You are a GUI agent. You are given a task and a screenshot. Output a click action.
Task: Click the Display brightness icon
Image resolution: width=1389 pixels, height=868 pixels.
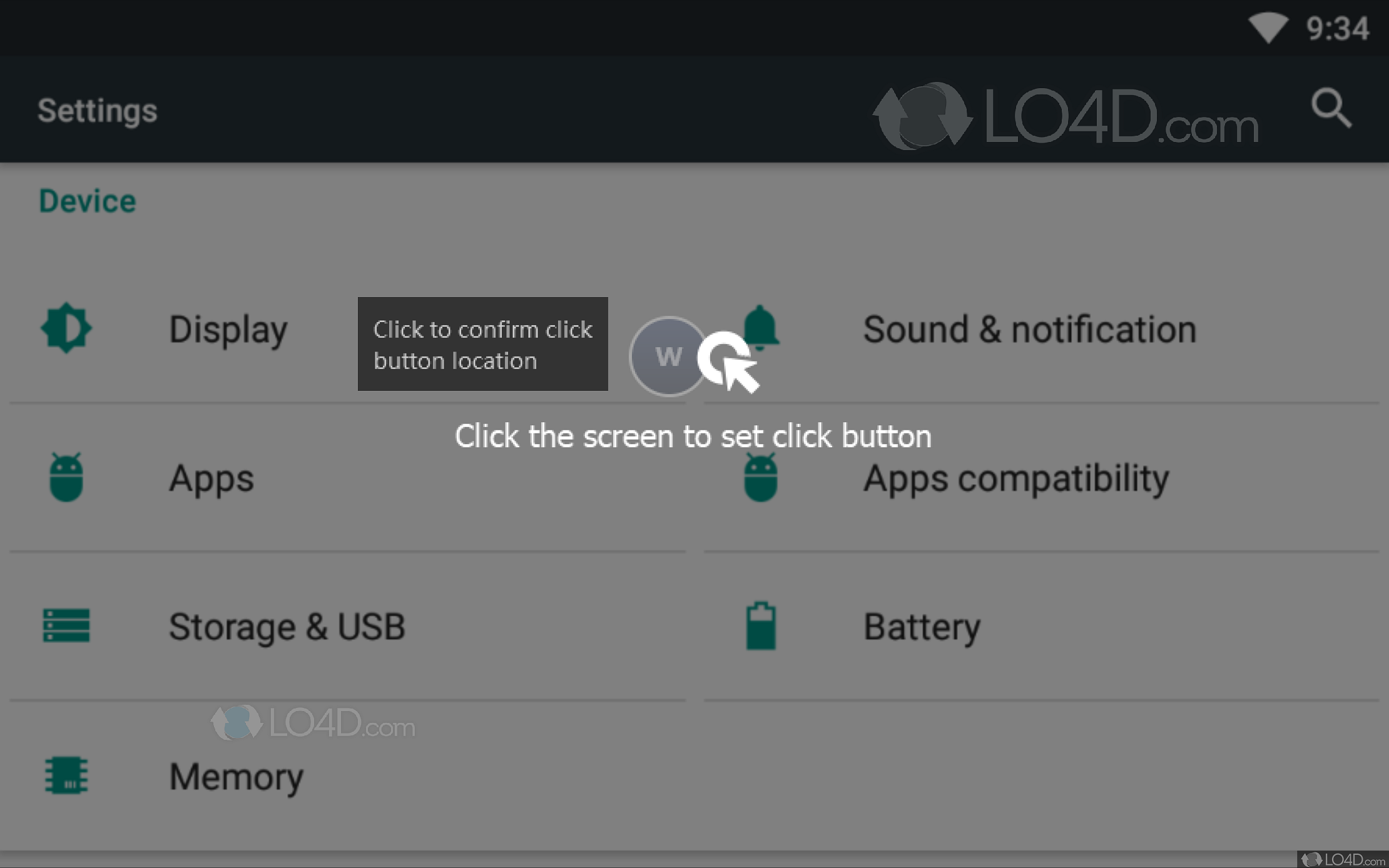point(66,328)
